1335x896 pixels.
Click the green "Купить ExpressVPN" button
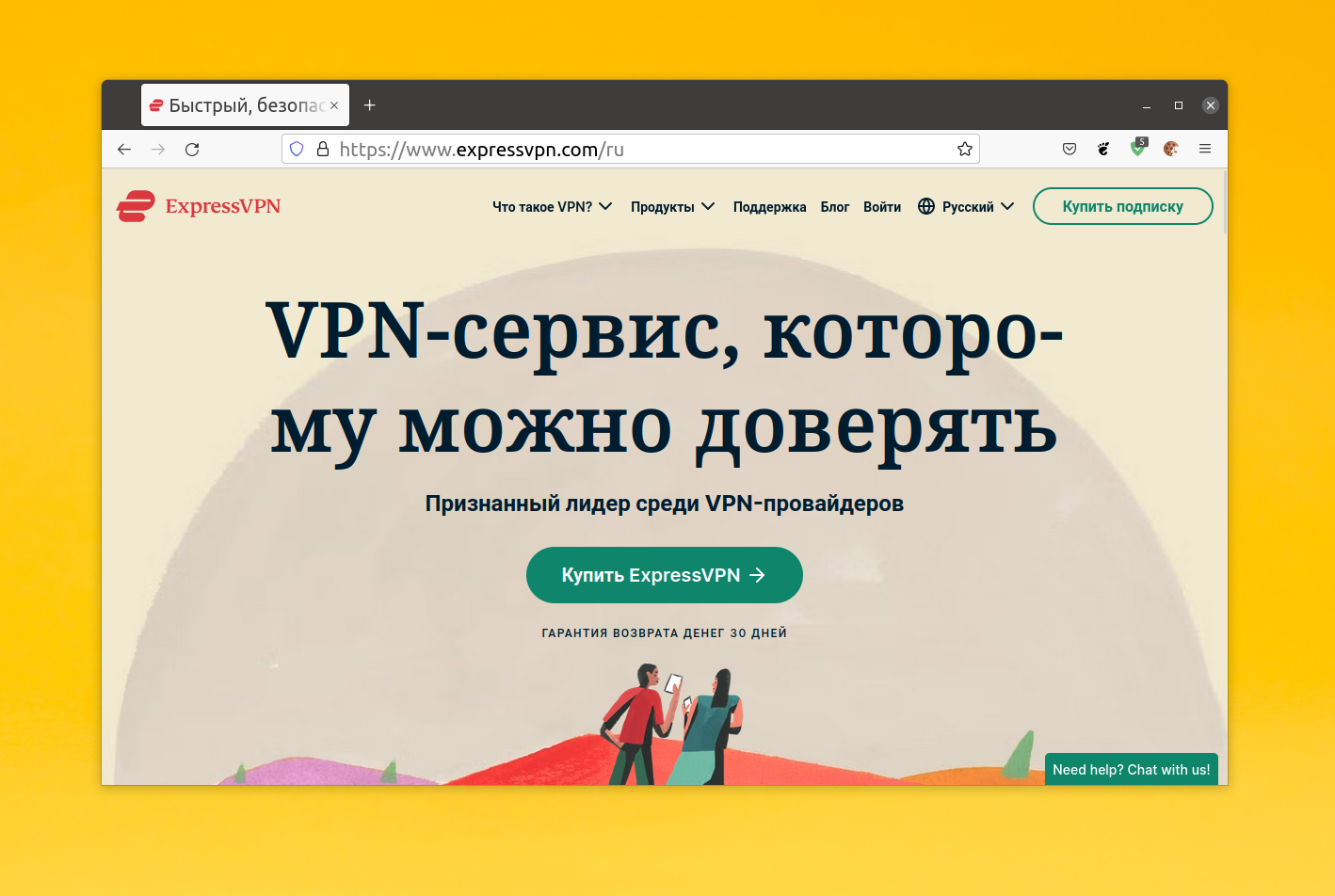(665, 575)
